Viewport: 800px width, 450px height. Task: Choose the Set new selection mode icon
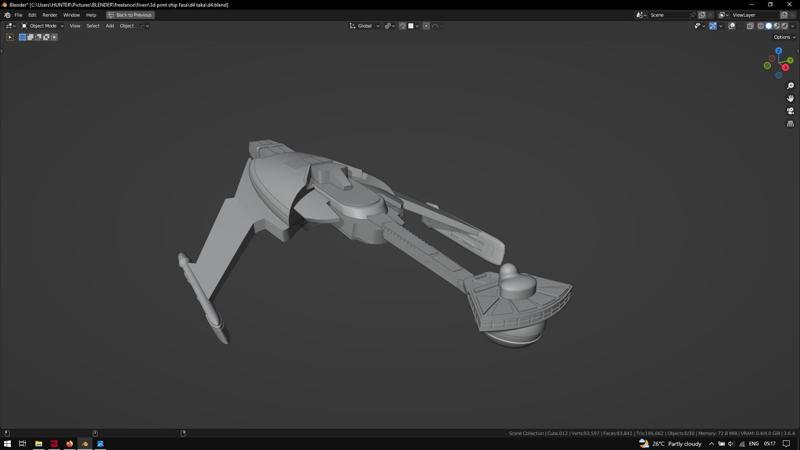(x=22, y=37)
